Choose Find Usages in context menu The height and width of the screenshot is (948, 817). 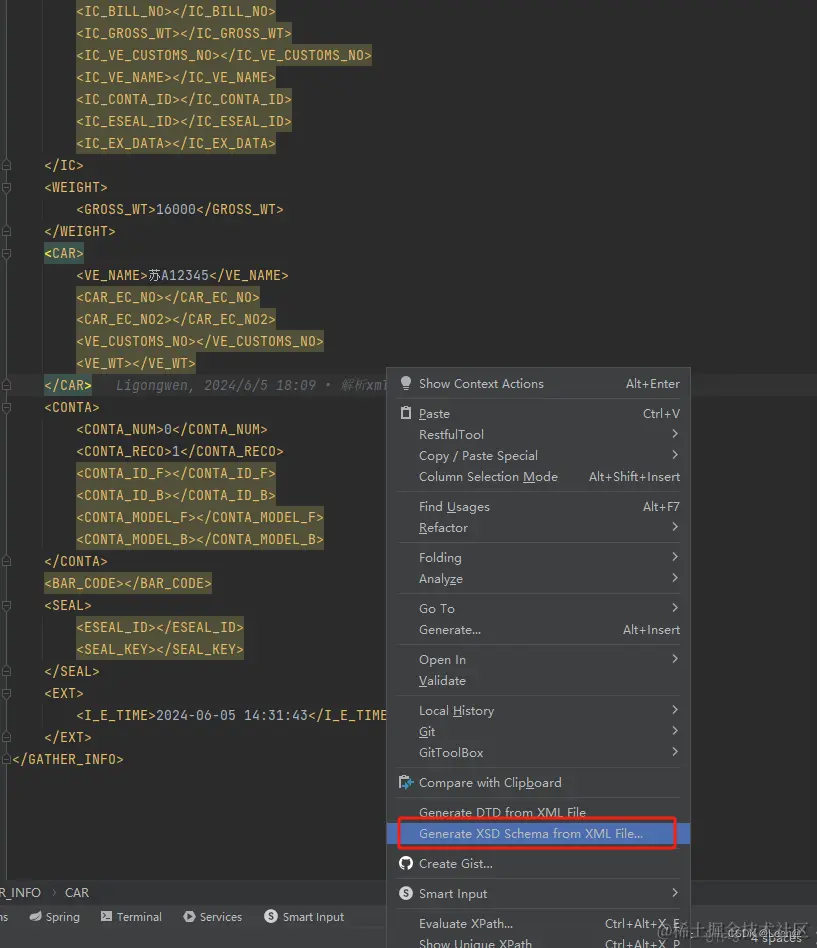[x=538, y=507]
